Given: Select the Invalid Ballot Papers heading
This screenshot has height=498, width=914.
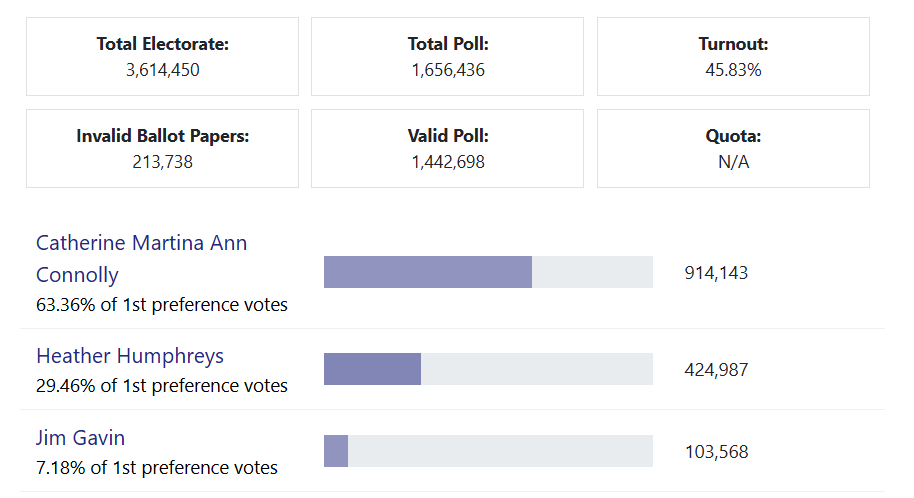Looking at the screenshot, I should [162, 136].
